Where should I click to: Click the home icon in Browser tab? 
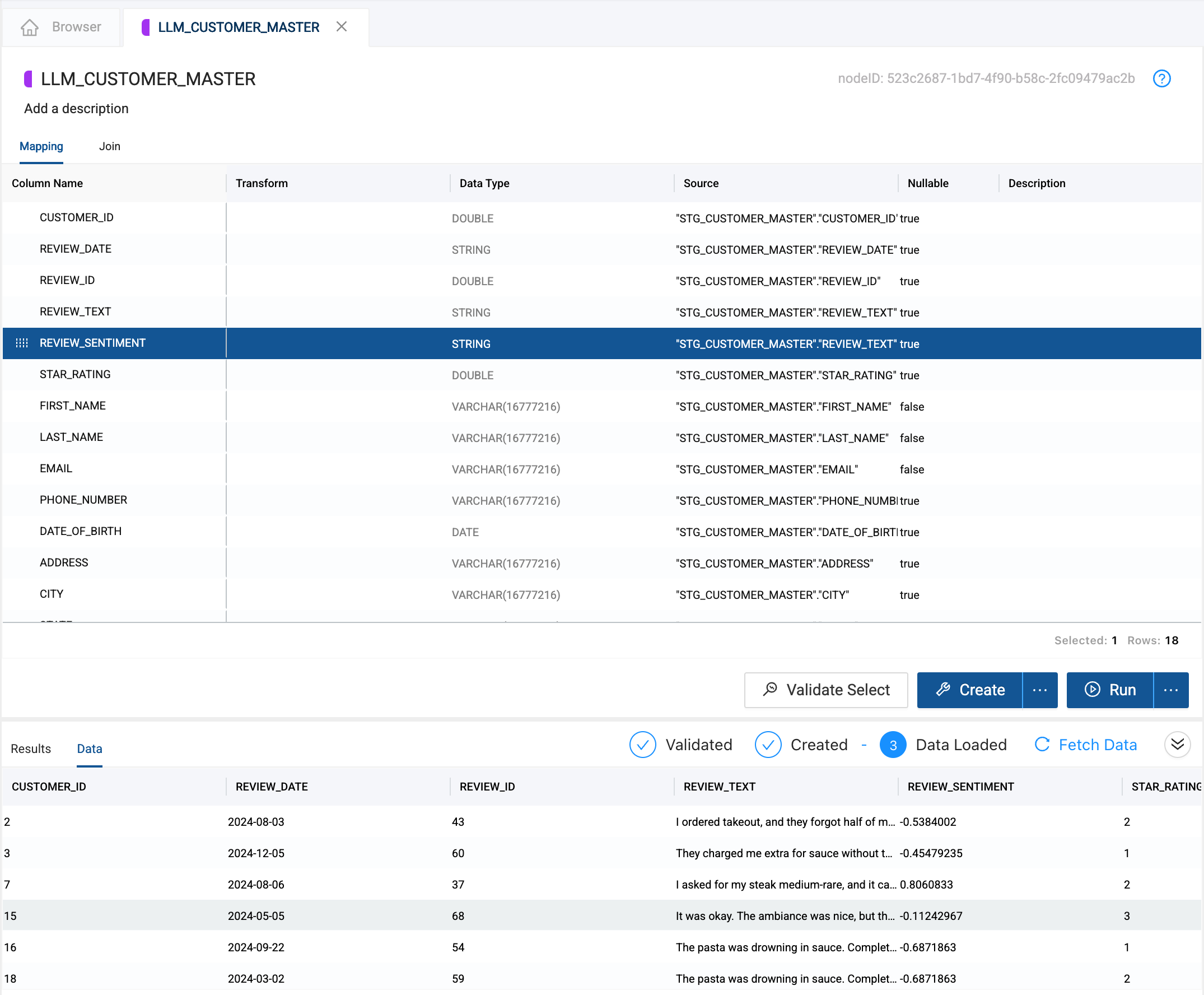click(x=29, y=27)
